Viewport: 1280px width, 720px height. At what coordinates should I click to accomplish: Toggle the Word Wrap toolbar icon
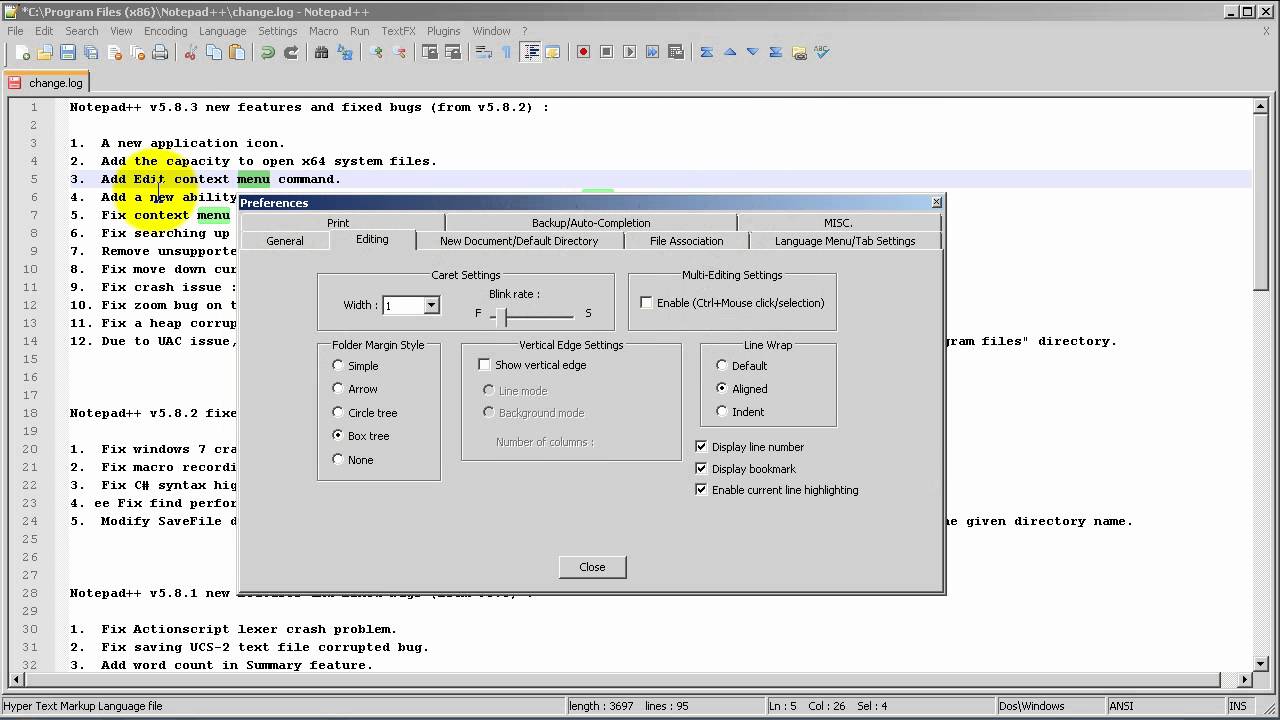coord(484,52)
